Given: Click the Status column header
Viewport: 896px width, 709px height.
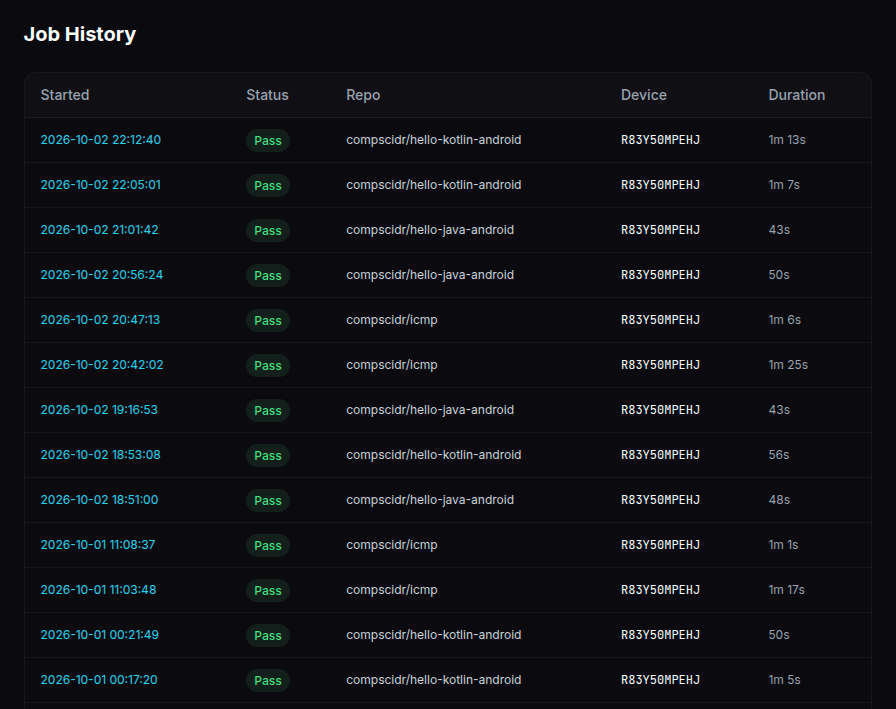Looking at the screenshot, I should point(267,95).
